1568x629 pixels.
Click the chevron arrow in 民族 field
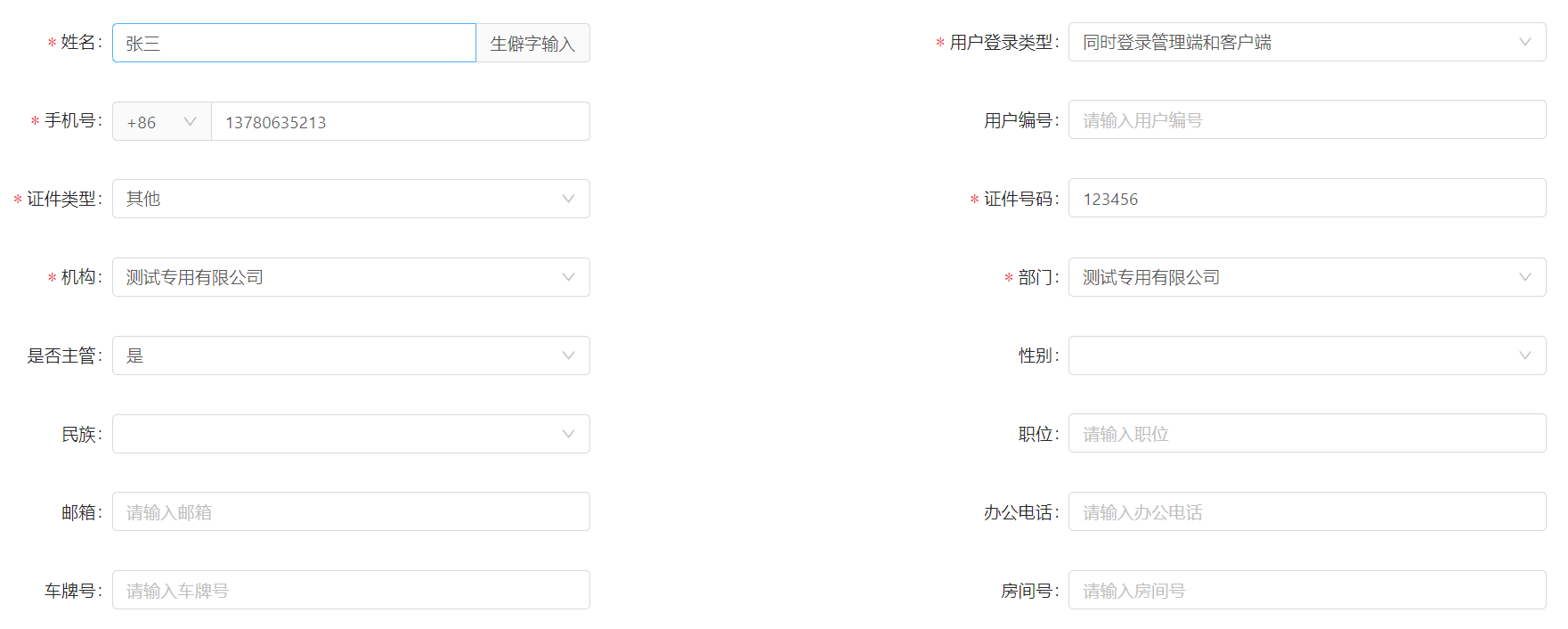click(x=568, y=434)
